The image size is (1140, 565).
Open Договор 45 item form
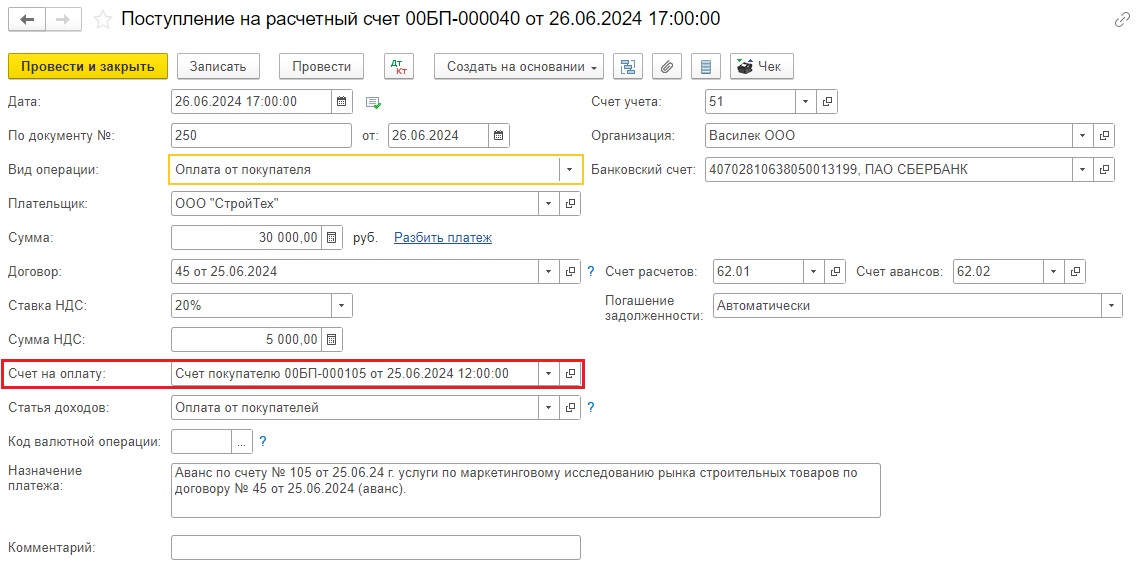coord(571,271)
